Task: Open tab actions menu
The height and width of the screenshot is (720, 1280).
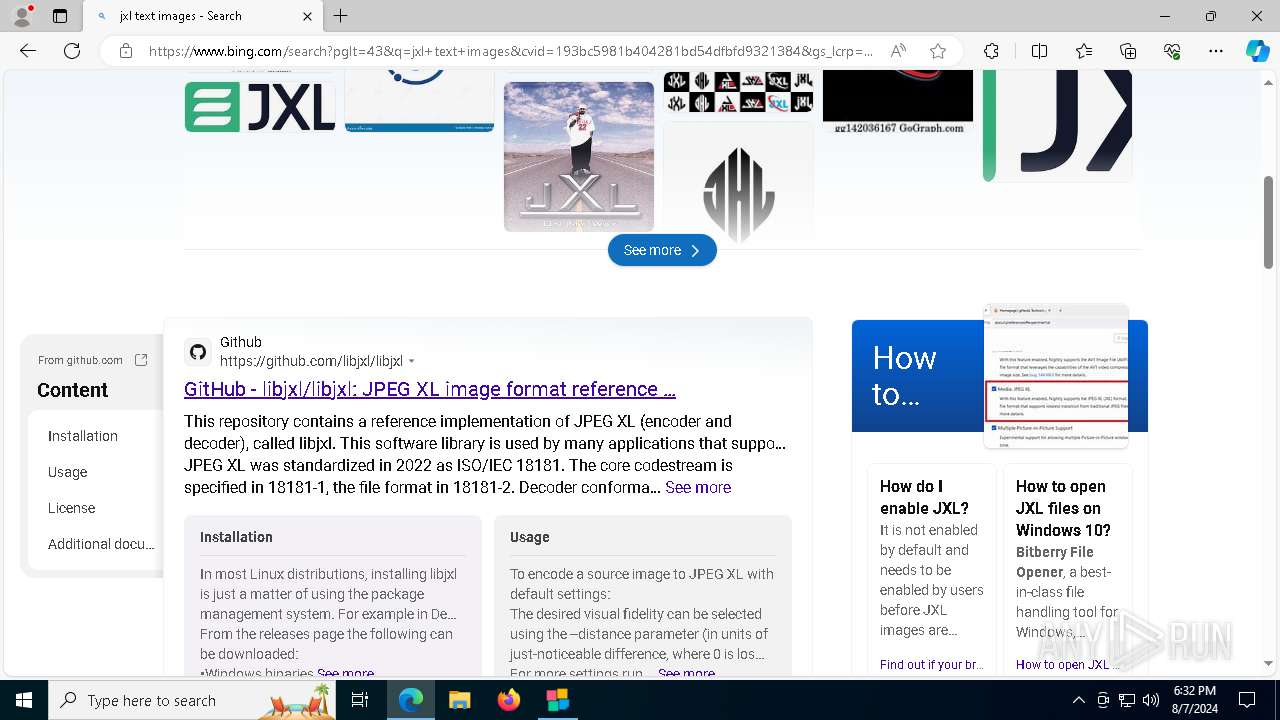Action: tap(60, 16)
